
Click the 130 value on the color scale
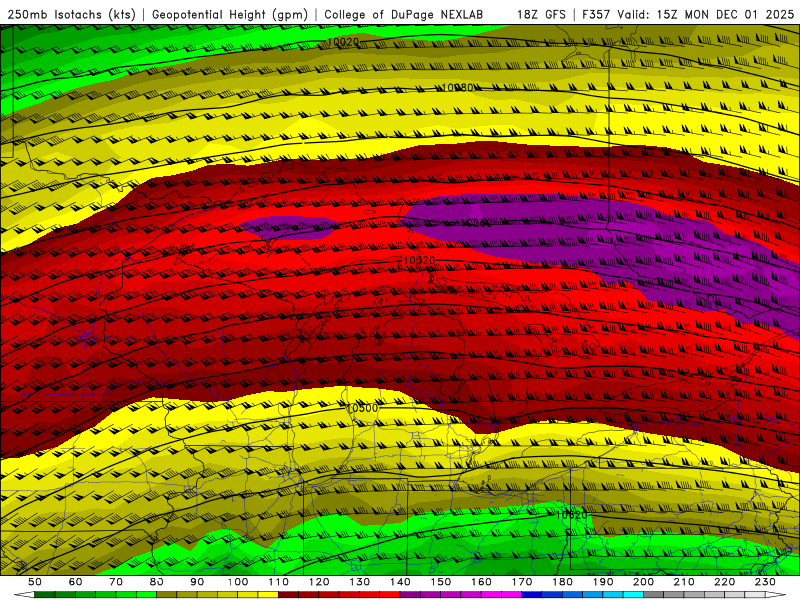point(360,582)
